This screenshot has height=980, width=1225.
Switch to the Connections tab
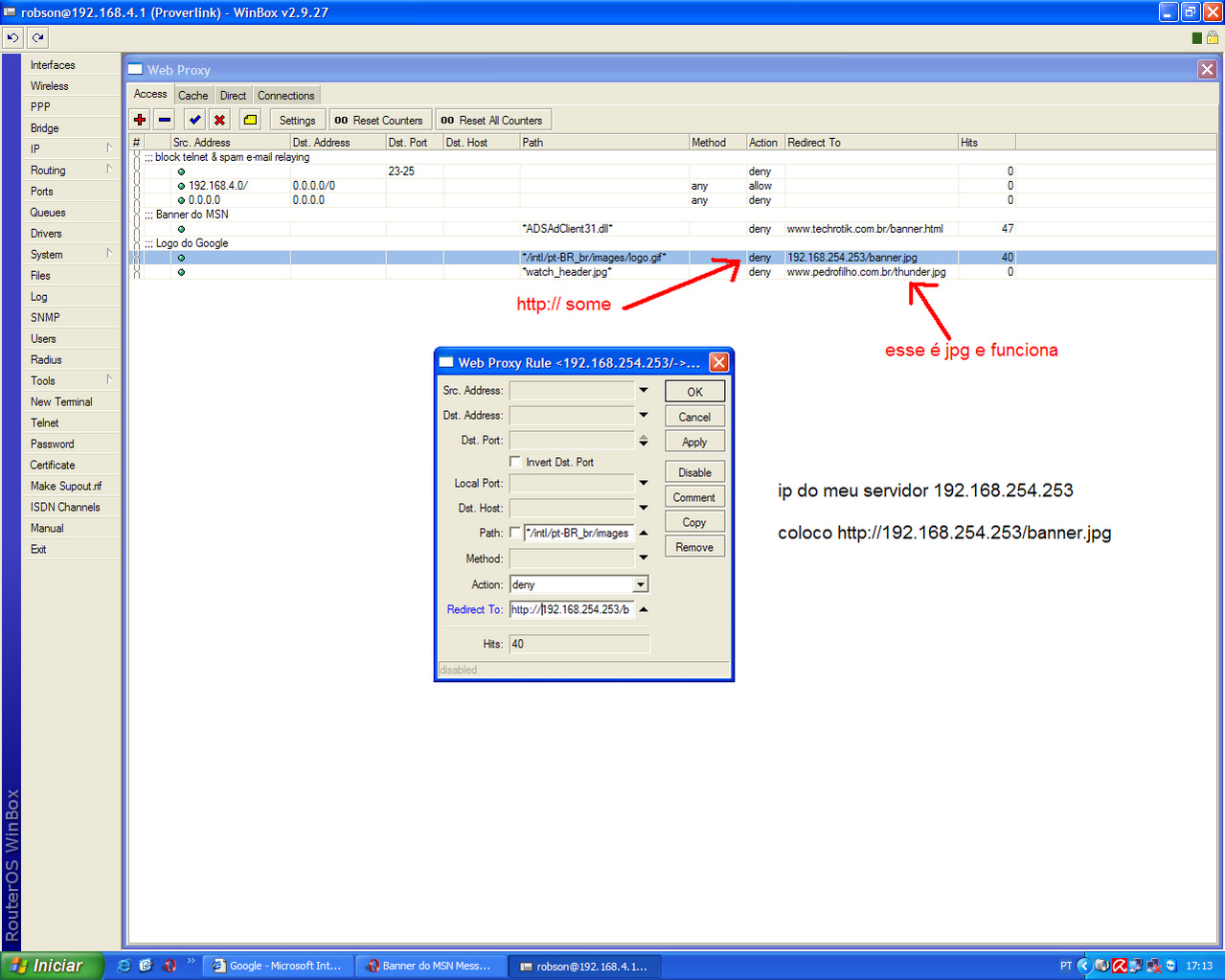(285, 96)
